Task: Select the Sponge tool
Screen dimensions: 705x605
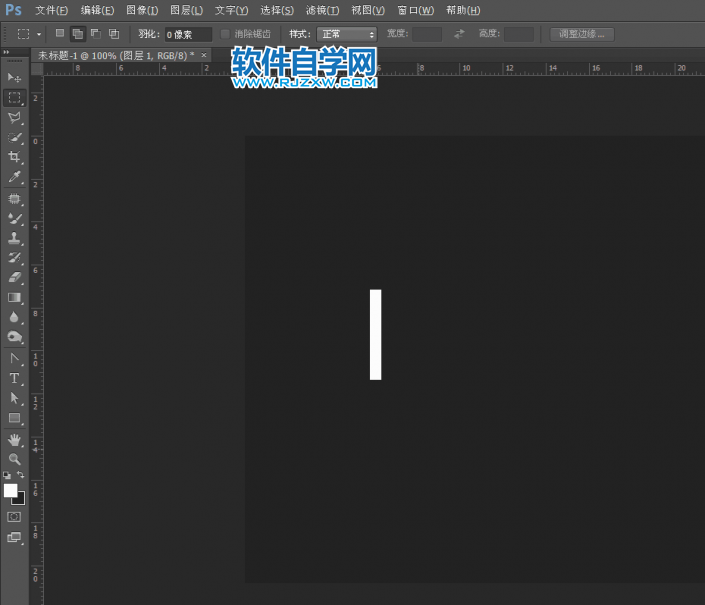Action: [x=14, y=337]
